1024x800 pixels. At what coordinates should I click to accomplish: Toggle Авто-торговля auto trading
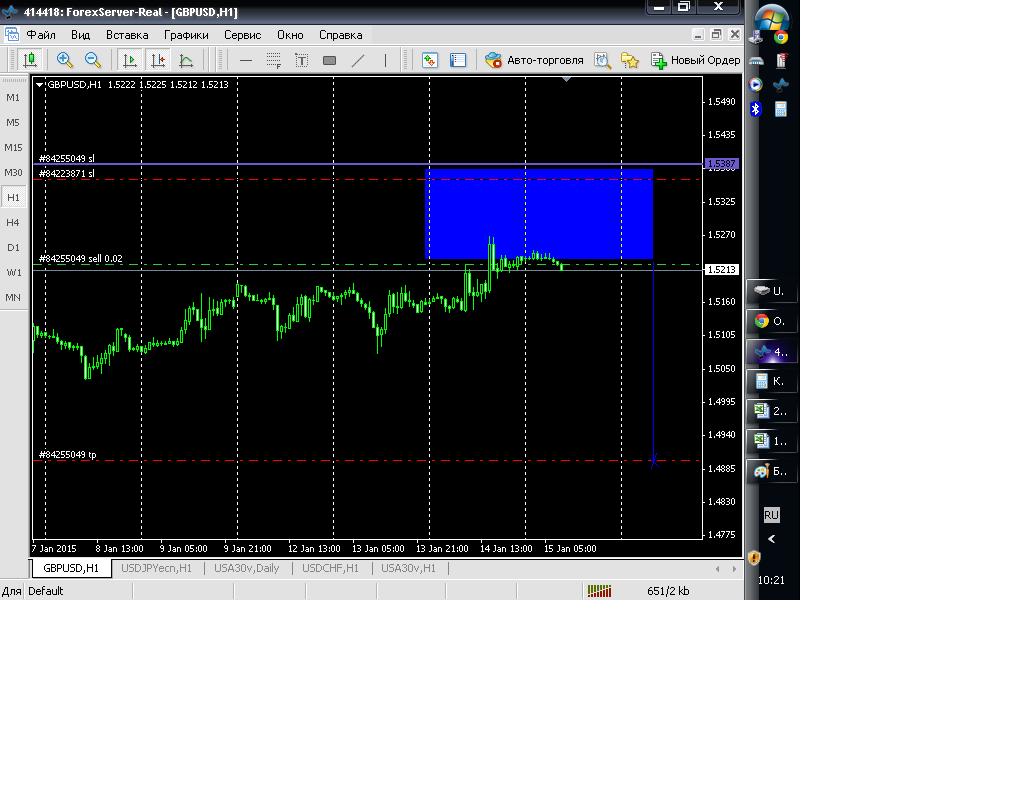(x=534, y=60)
